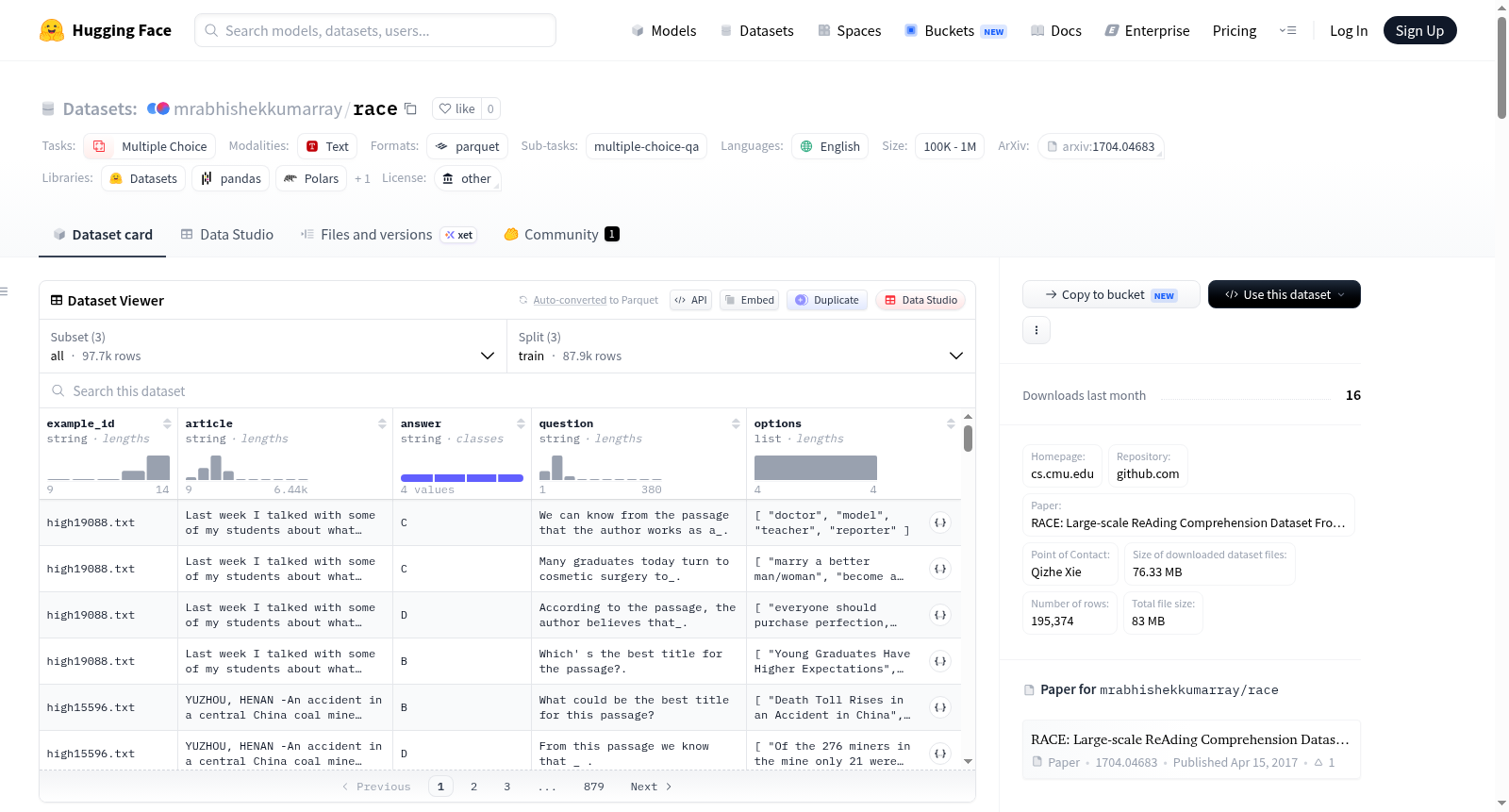Click the Embed button
1509x812 pixels.
749,300
